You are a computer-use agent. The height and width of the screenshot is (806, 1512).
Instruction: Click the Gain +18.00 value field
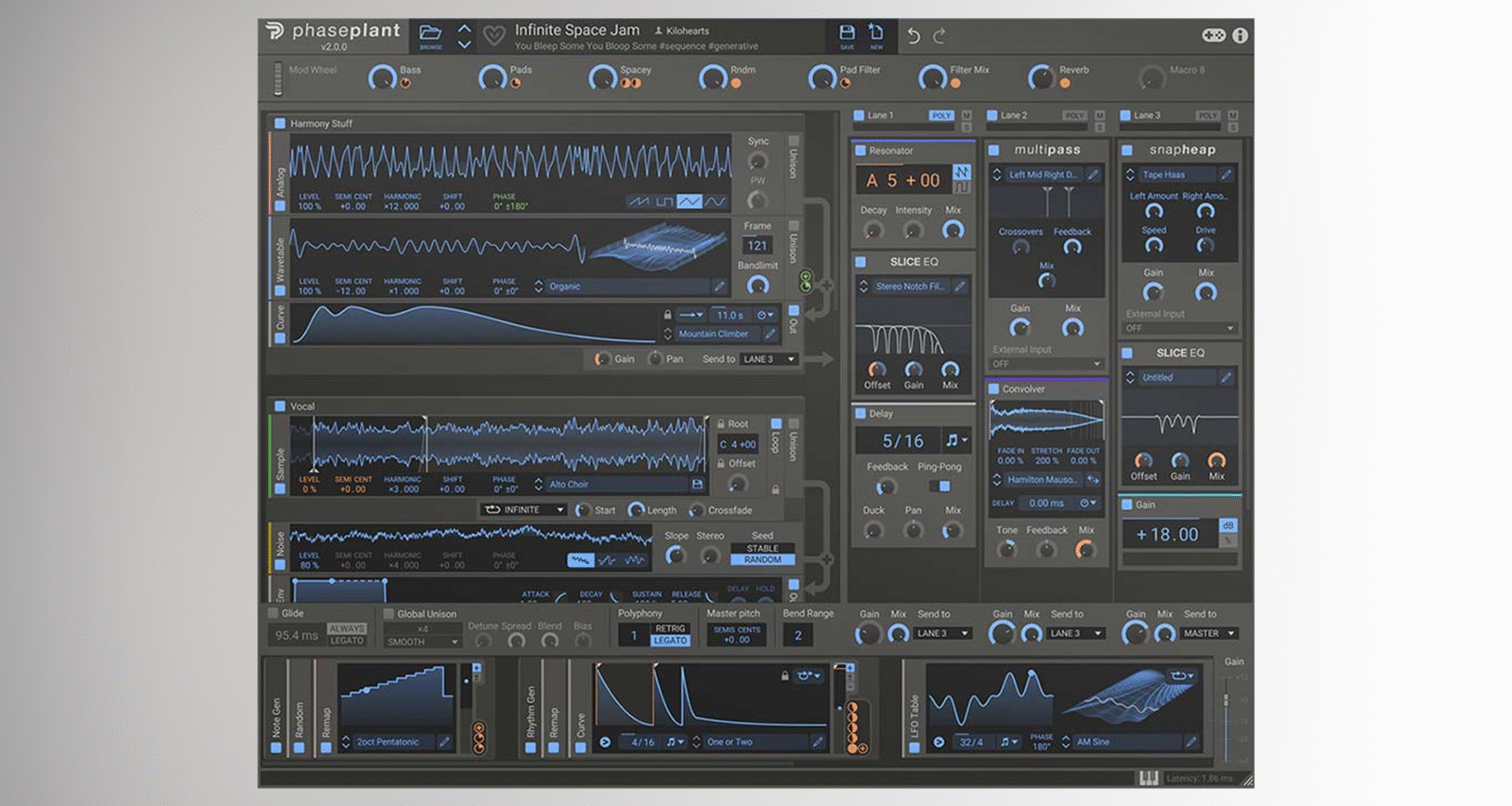pyautogui.click(x=1169, y=534)
